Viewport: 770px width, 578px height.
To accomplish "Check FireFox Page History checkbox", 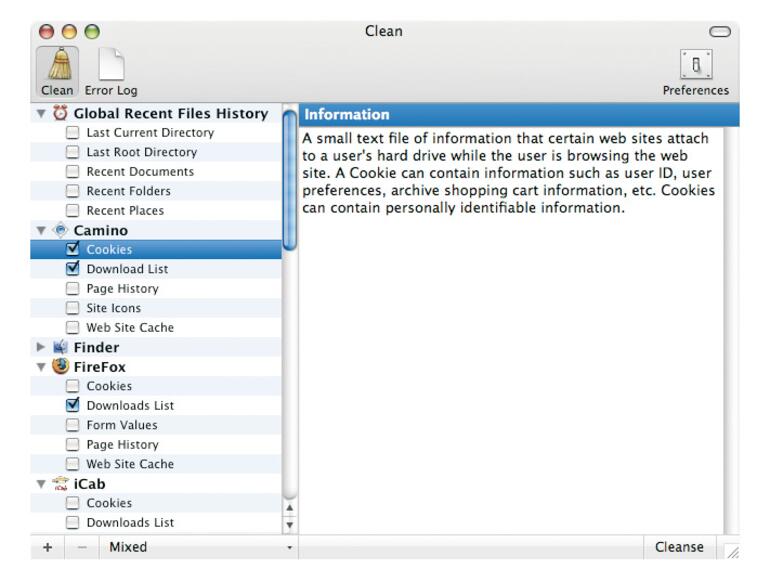I will 72,444.
